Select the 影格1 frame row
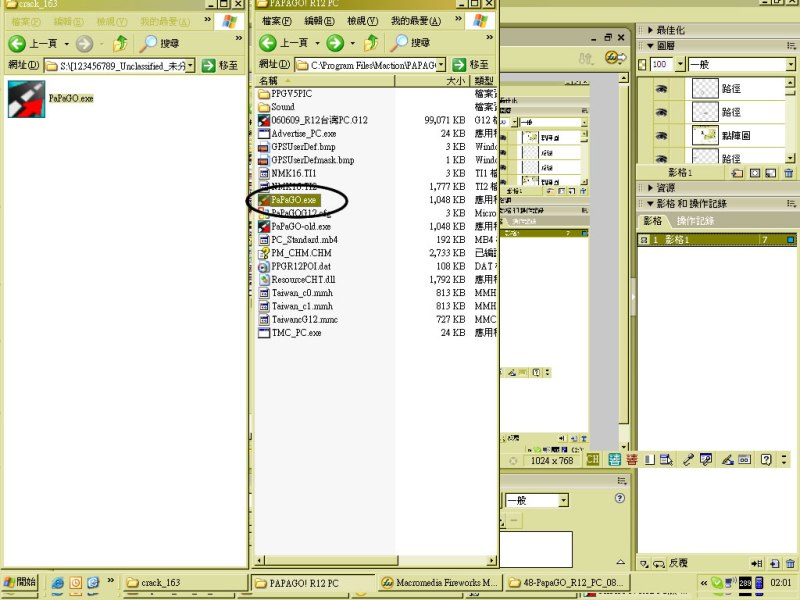Screen dimensions: 800x600 tap(717, 240)
